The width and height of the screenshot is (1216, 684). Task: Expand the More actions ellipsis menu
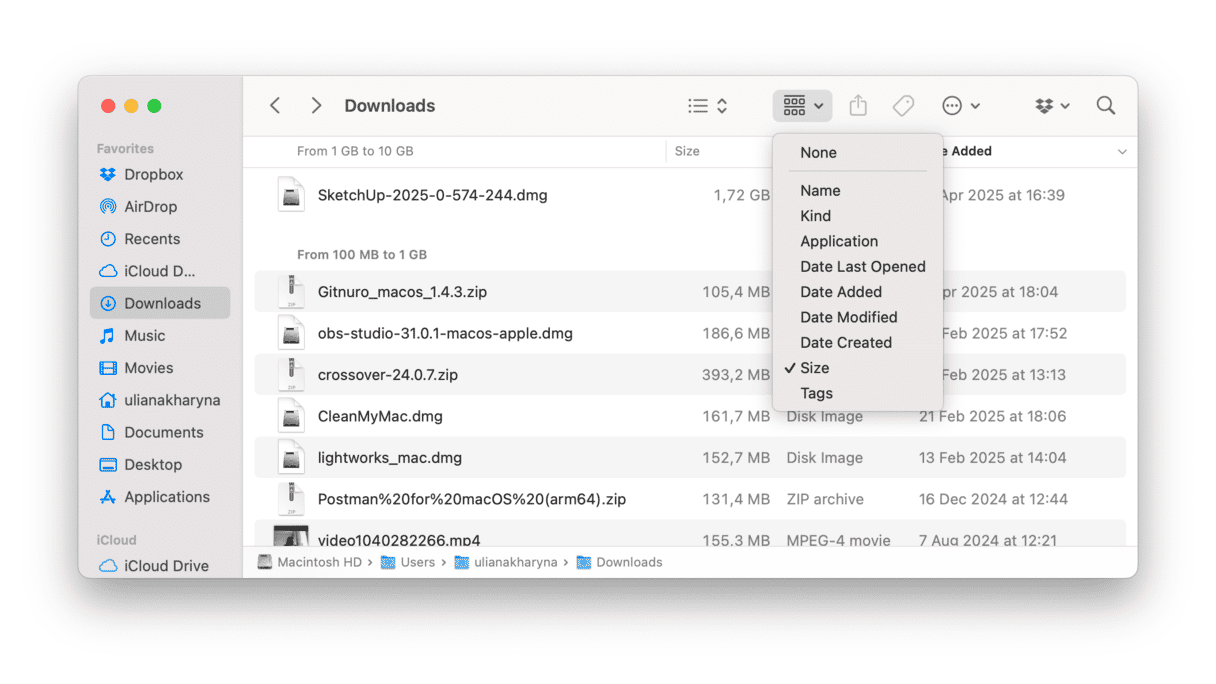[x=960, y=106]
